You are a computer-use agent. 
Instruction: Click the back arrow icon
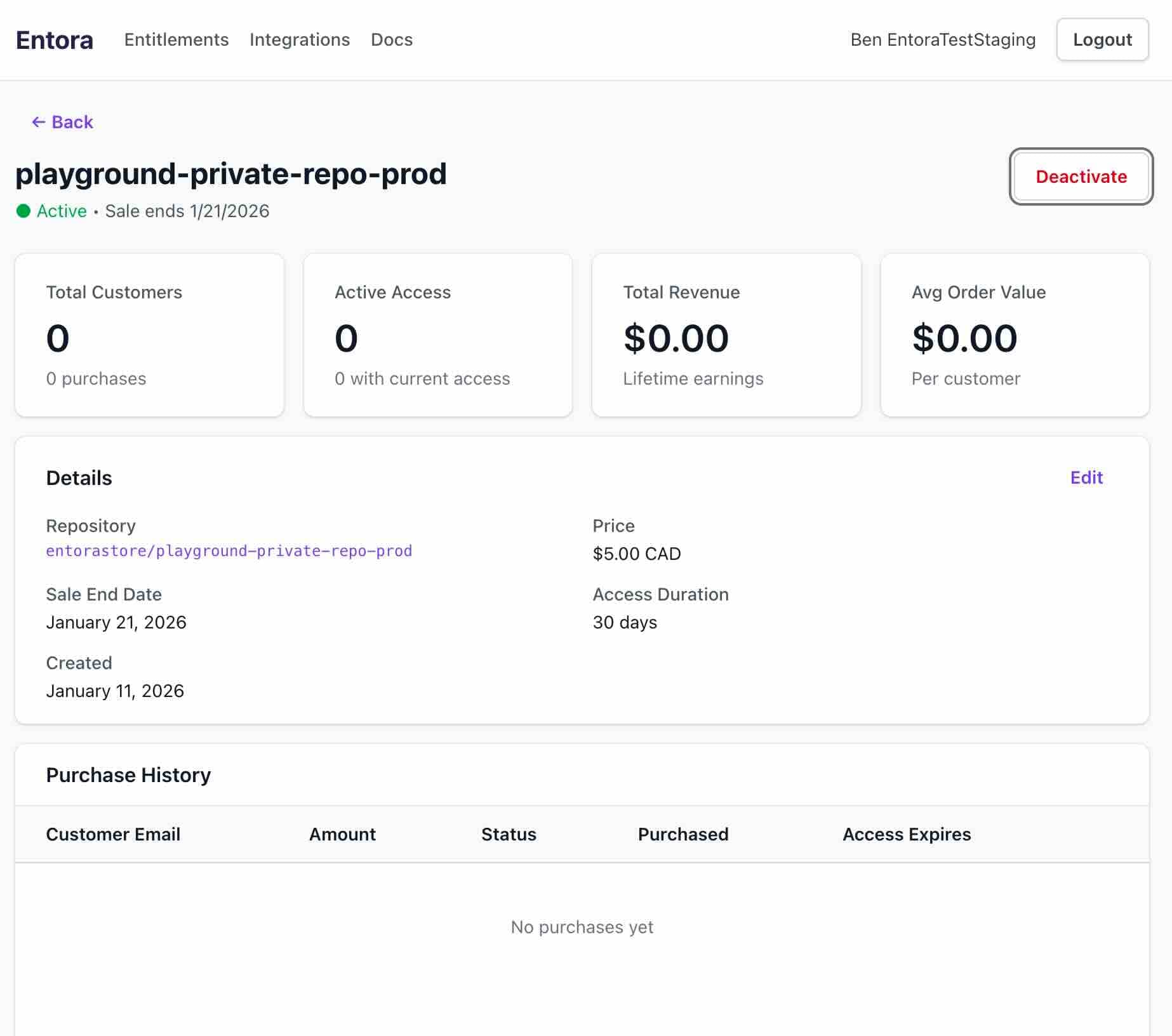[39, 121]
